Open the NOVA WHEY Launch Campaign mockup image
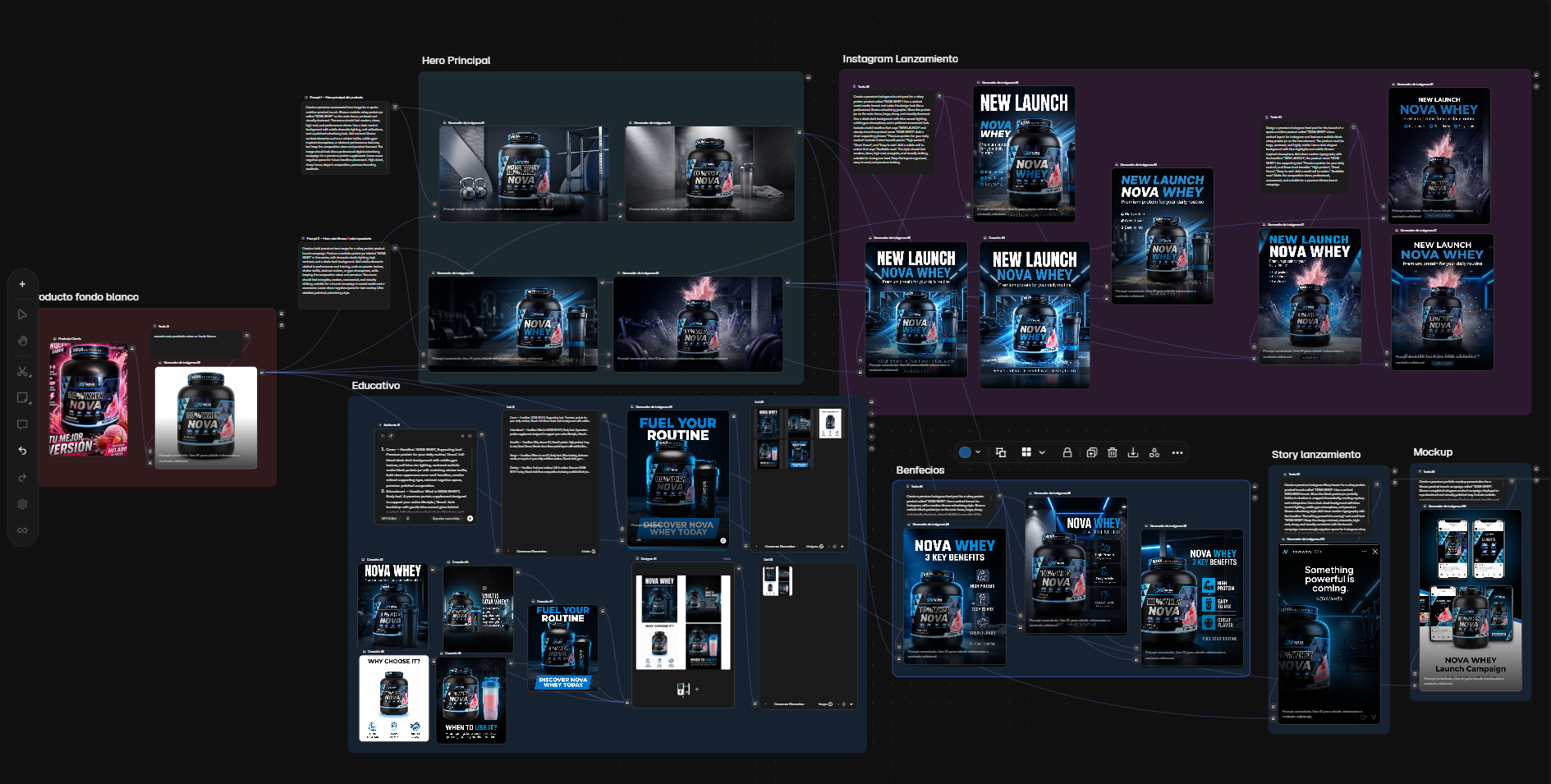Viewport: 1551px width, 784px height. point(1471,600)
